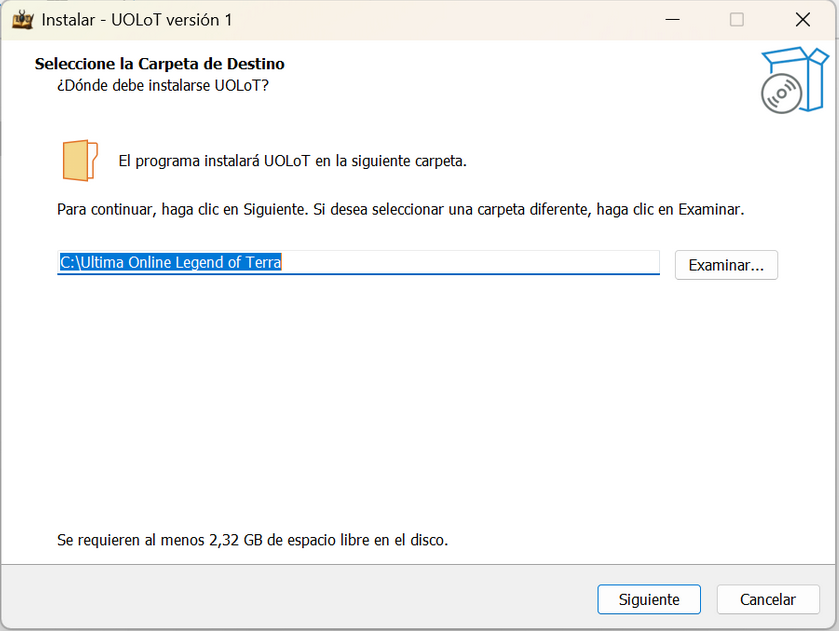Click the installer app icon in title bar
Screen dimensions: 839x631
22,20
